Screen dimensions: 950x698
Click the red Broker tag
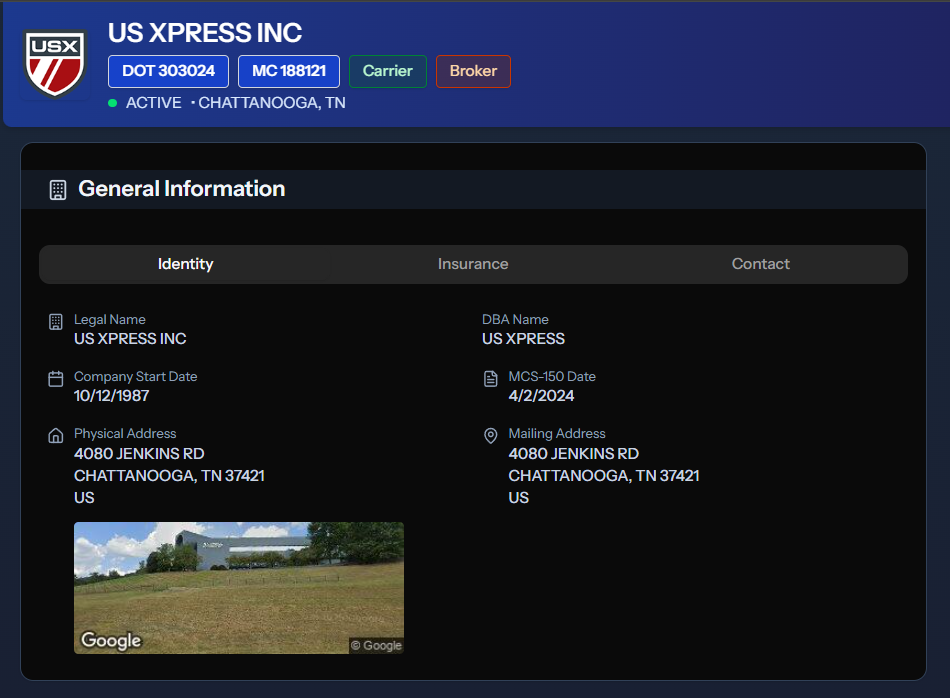pyautogui.click(x=473, y=71)
